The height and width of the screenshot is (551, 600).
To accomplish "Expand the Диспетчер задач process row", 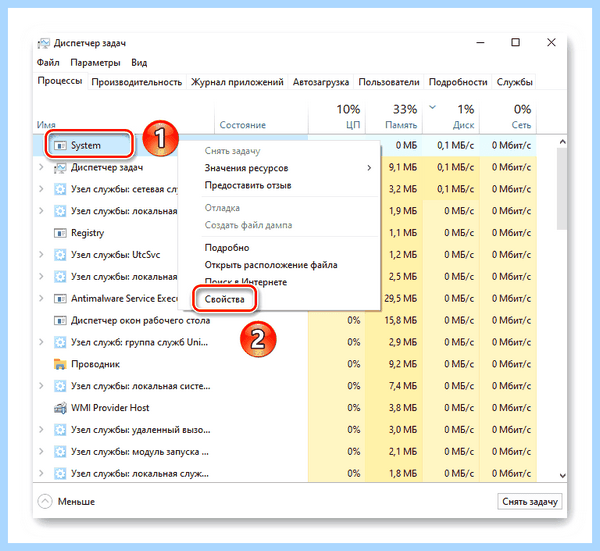I will (41, 167).
